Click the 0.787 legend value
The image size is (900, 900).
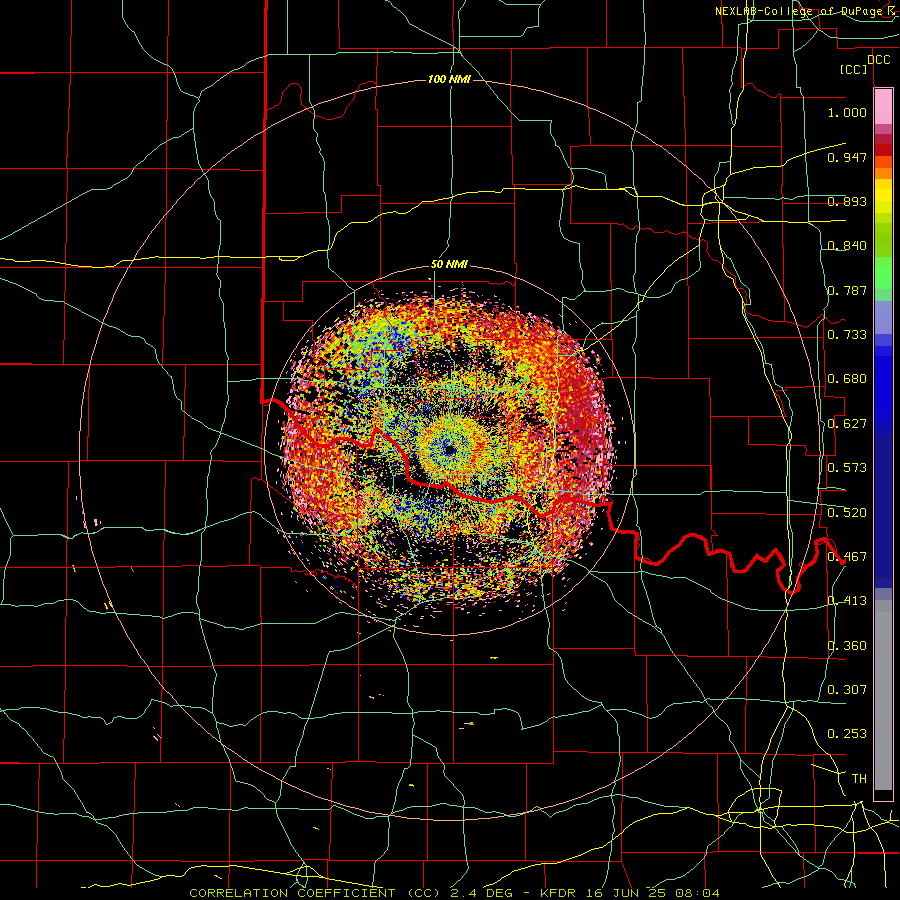click(847, 290)
